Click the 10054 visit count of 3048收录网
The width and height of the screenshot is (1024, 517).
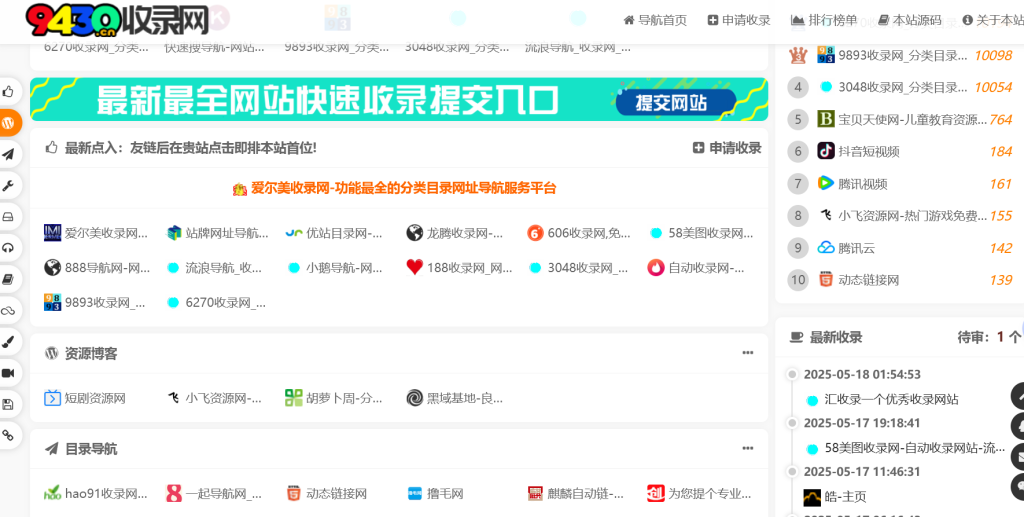point(993,87)
